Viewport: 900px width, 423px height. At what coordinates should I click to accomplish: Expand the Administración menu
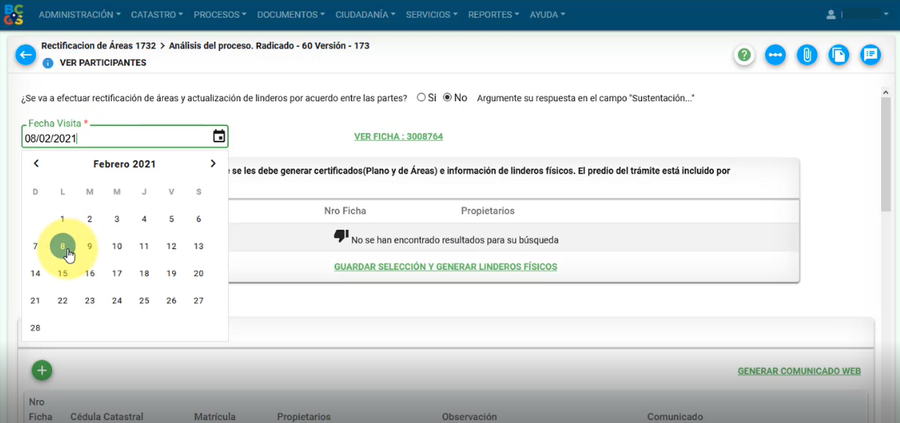[x=79, y=15]
